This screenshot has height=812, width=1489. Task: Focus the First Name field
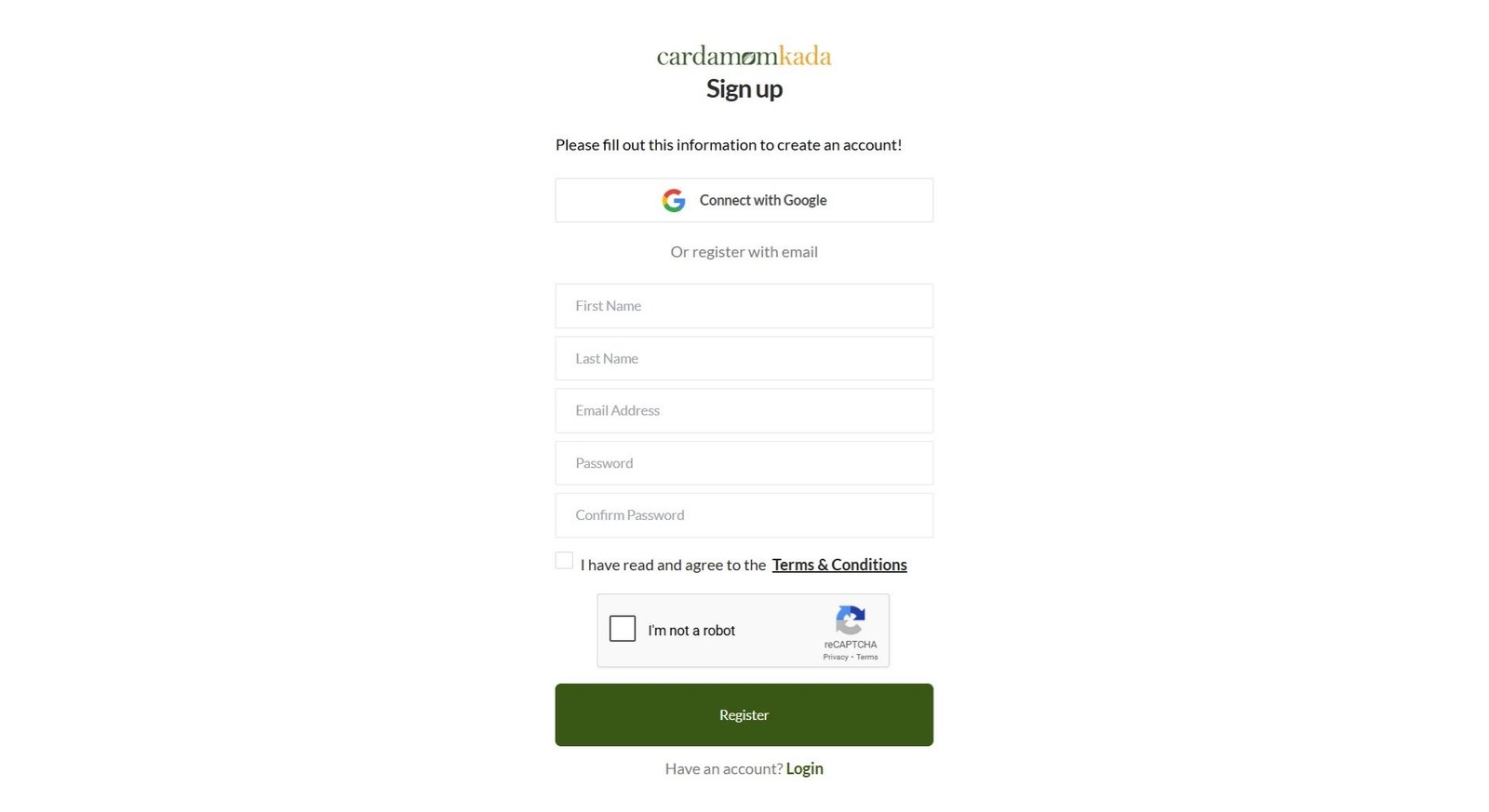tap(744, 306)
